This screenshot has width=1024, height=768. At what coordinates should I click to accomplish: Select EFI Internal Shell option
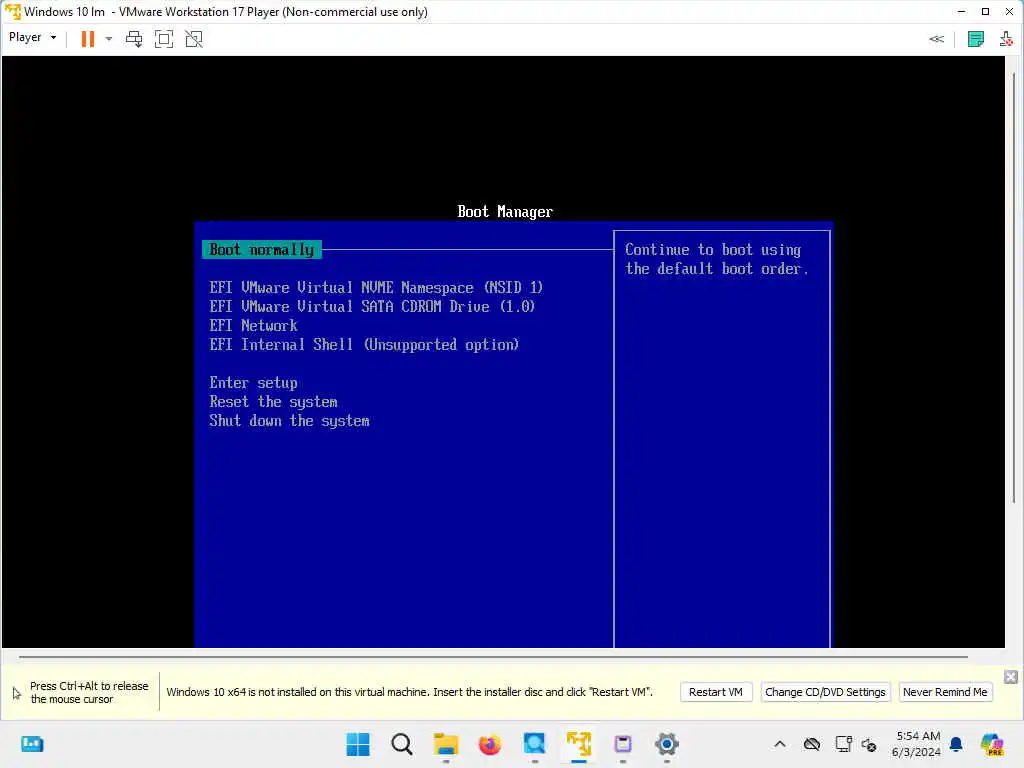coord(364,344)
